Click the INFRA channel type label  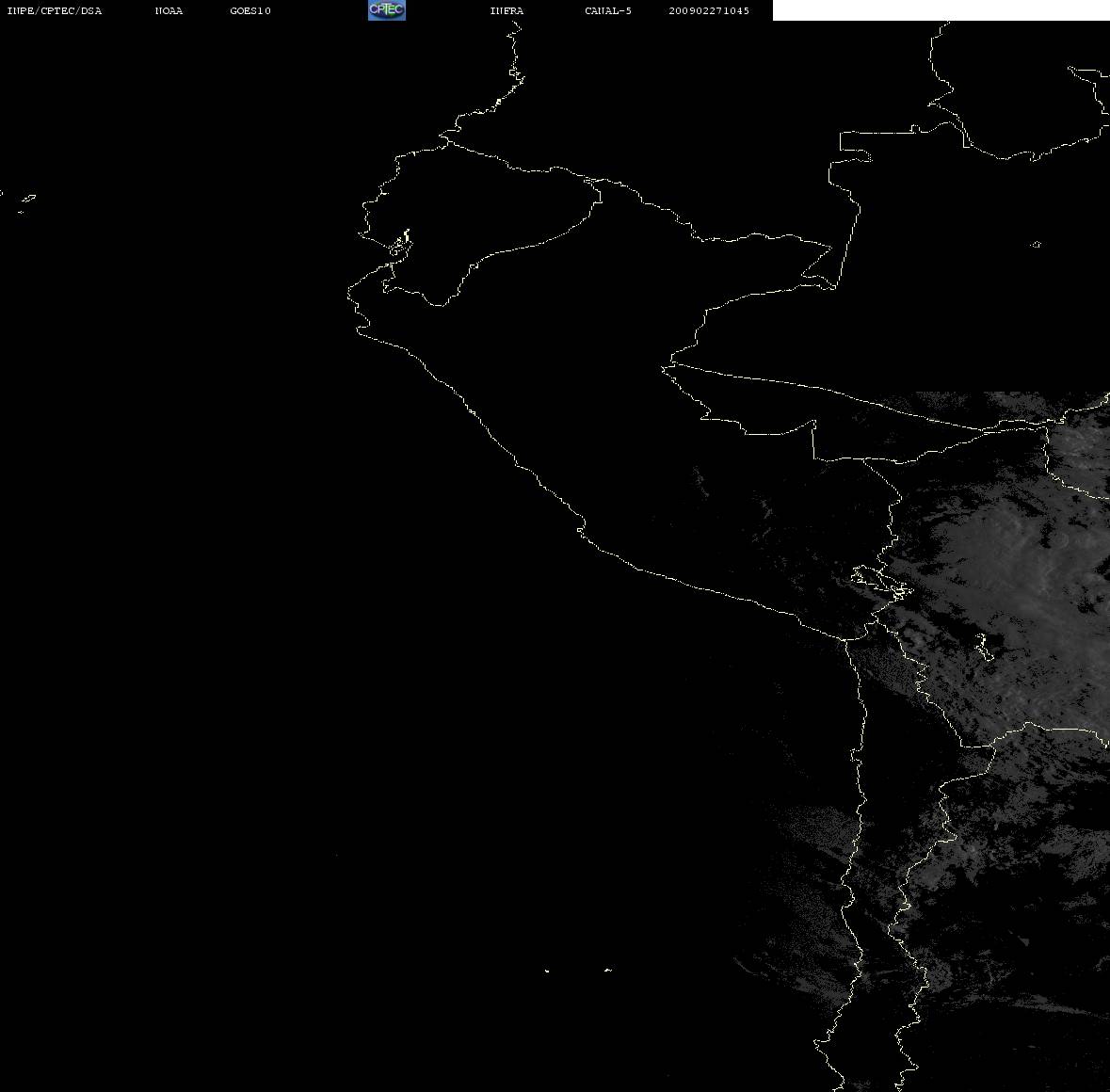click(x=507, y=10)
